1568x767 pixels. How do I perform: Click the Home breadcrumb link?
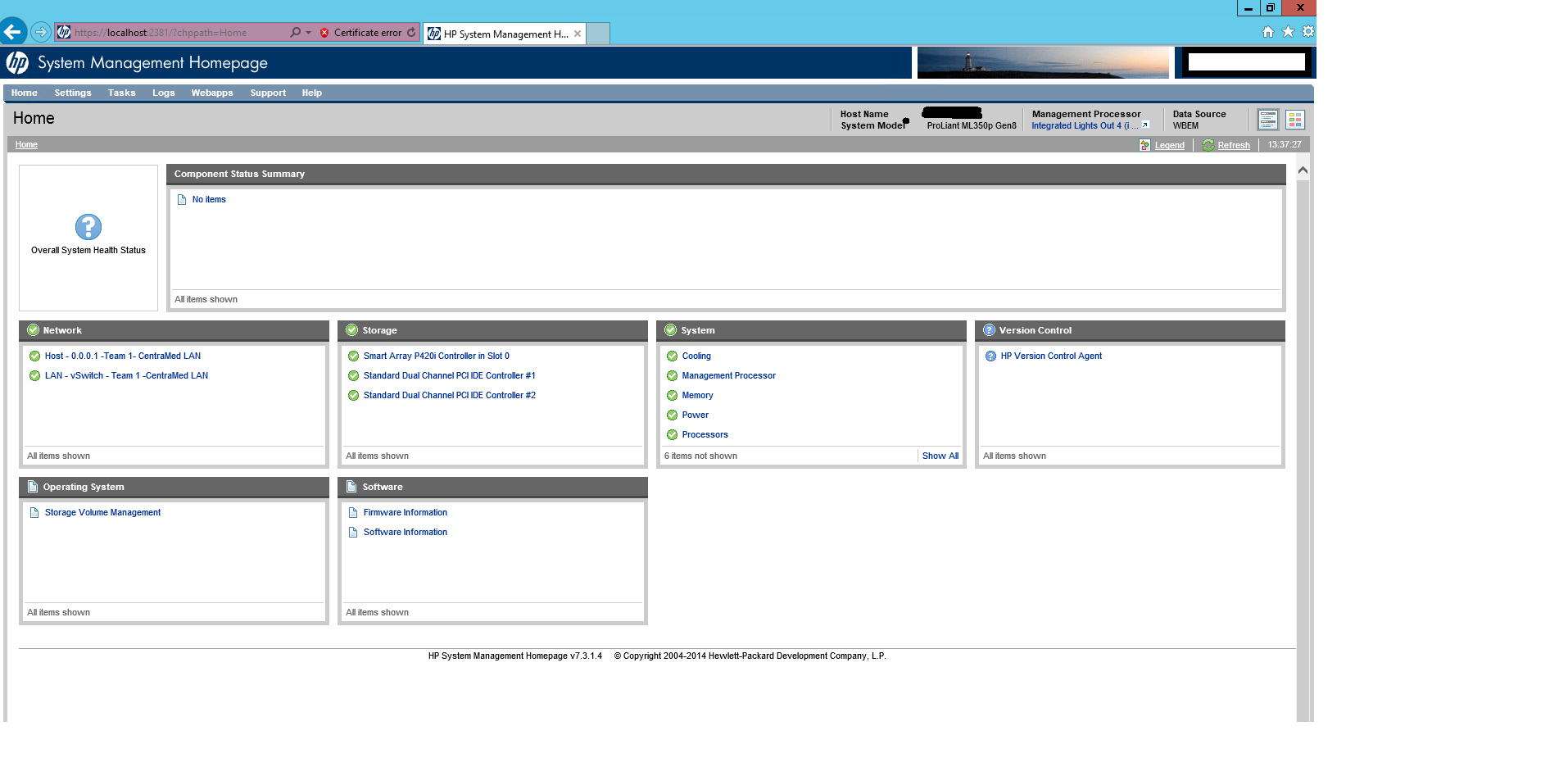26,145
